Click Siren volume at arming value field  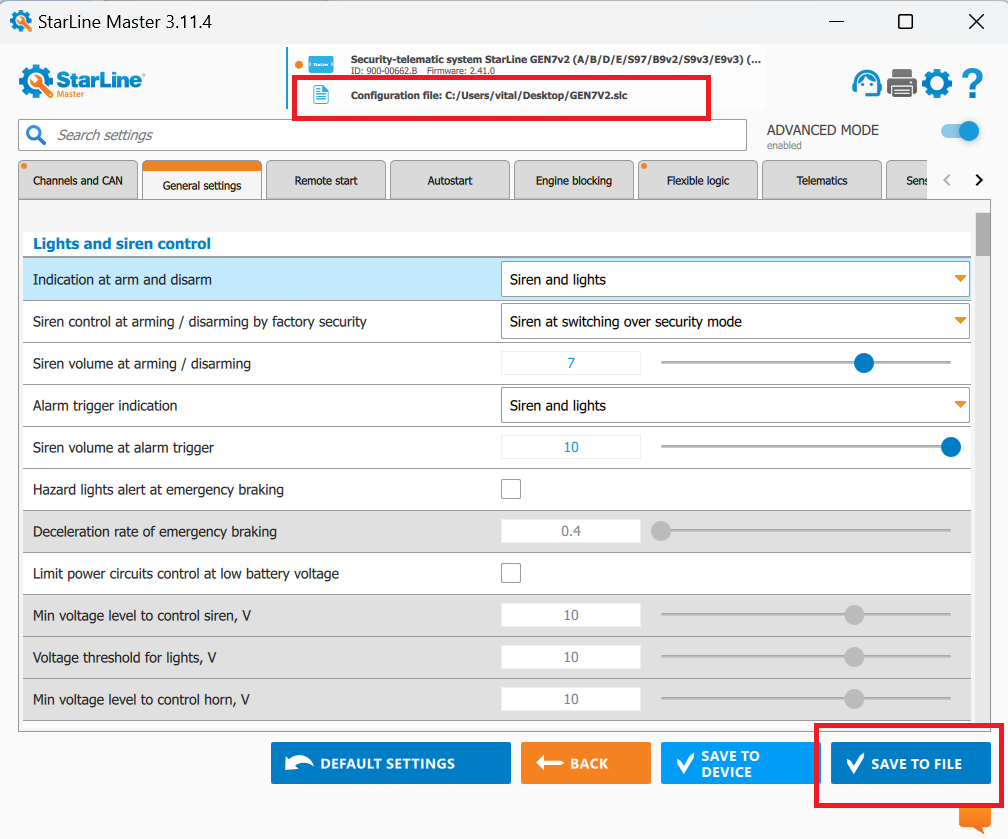point(571,363)
